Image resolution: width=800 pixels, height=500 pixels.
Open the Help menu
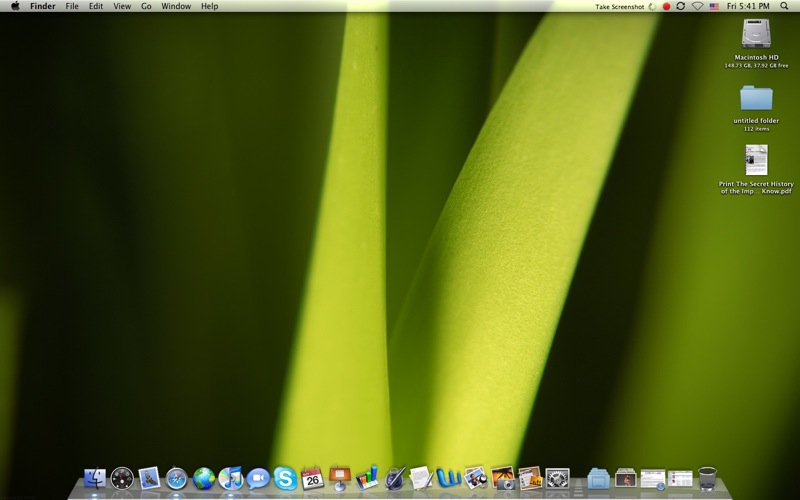pyautogui.click(x=210, y=6)
